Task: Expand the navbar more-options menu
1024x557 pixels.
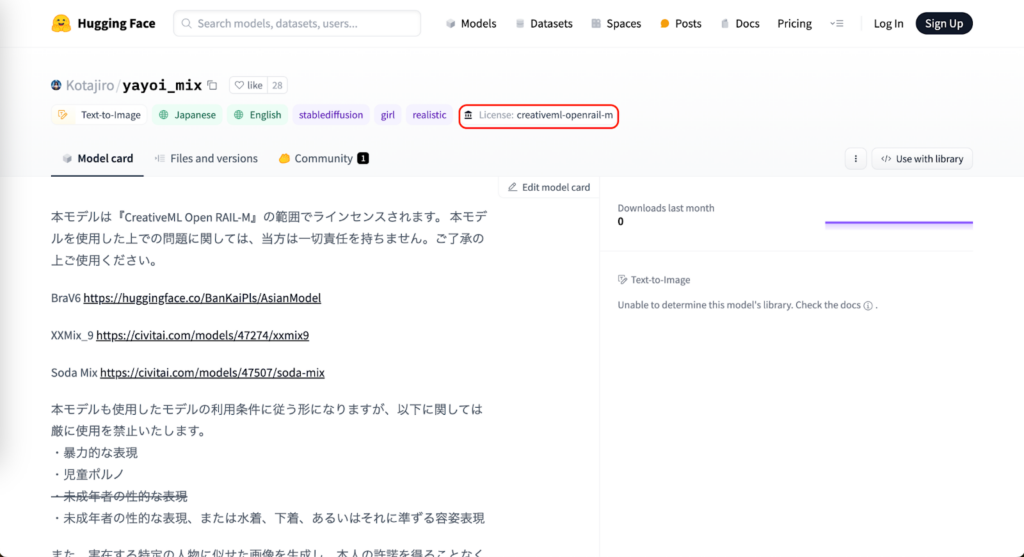Action: pos(837,24)
